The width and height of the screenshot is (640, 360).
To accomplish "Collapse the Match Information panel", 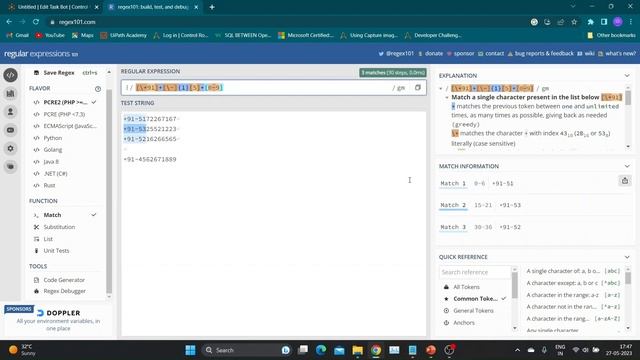I will pyautogui.click(x=627, y=166).
